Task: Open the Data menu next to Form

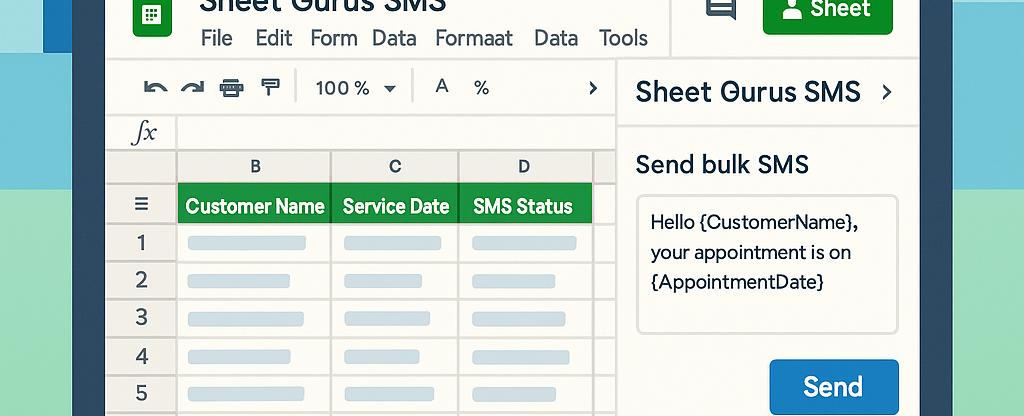Action: pos(394,38)
